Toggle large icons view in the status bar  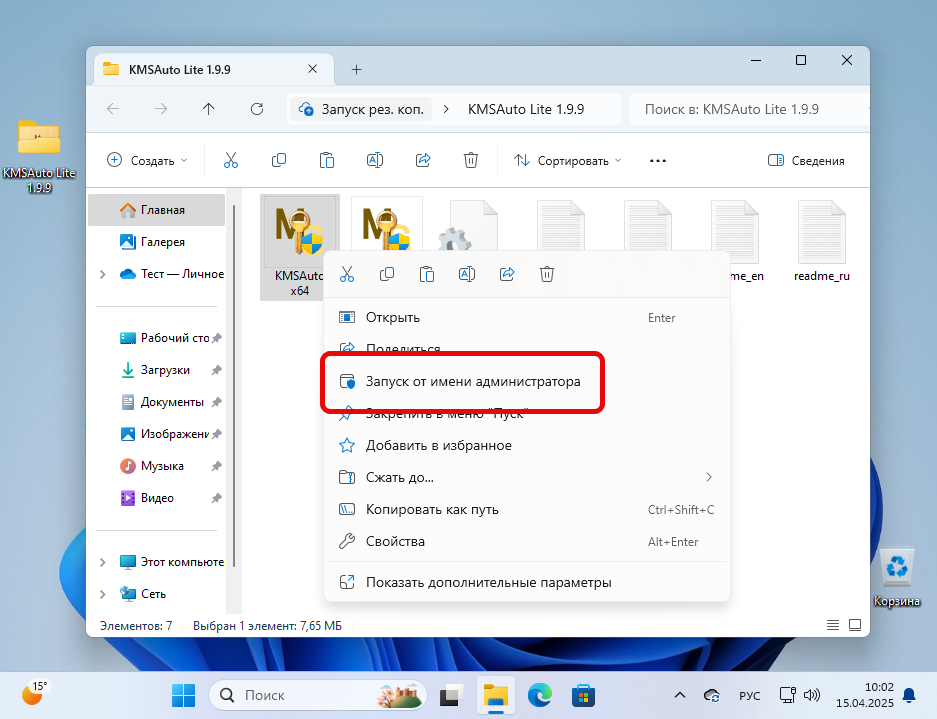point(855,624)
